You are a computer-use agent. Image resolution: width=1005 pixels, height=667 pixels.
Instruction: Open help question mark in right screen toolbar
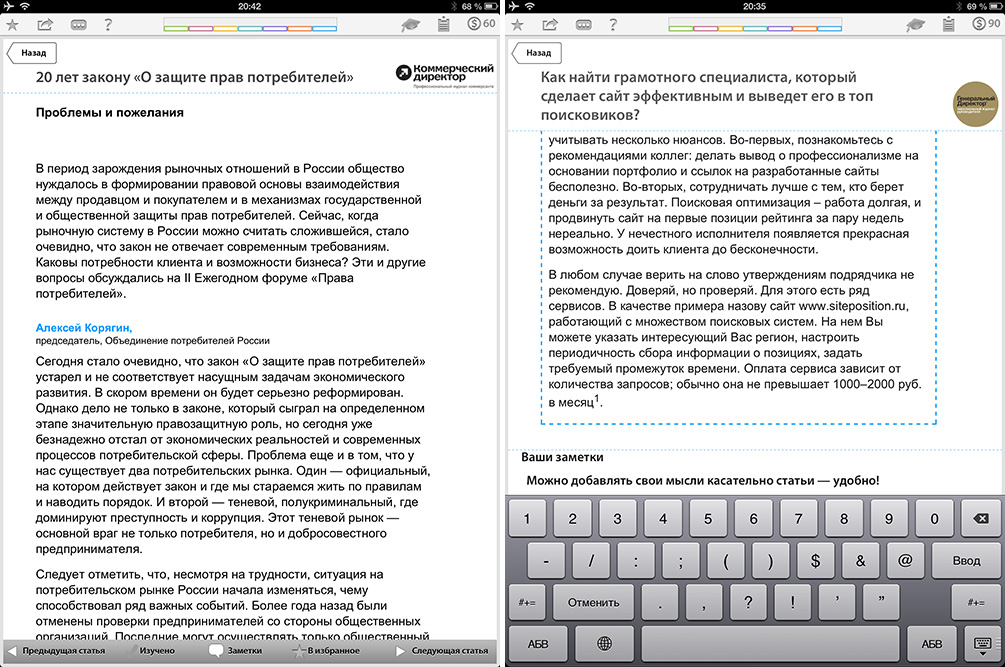tap(613, 25)
